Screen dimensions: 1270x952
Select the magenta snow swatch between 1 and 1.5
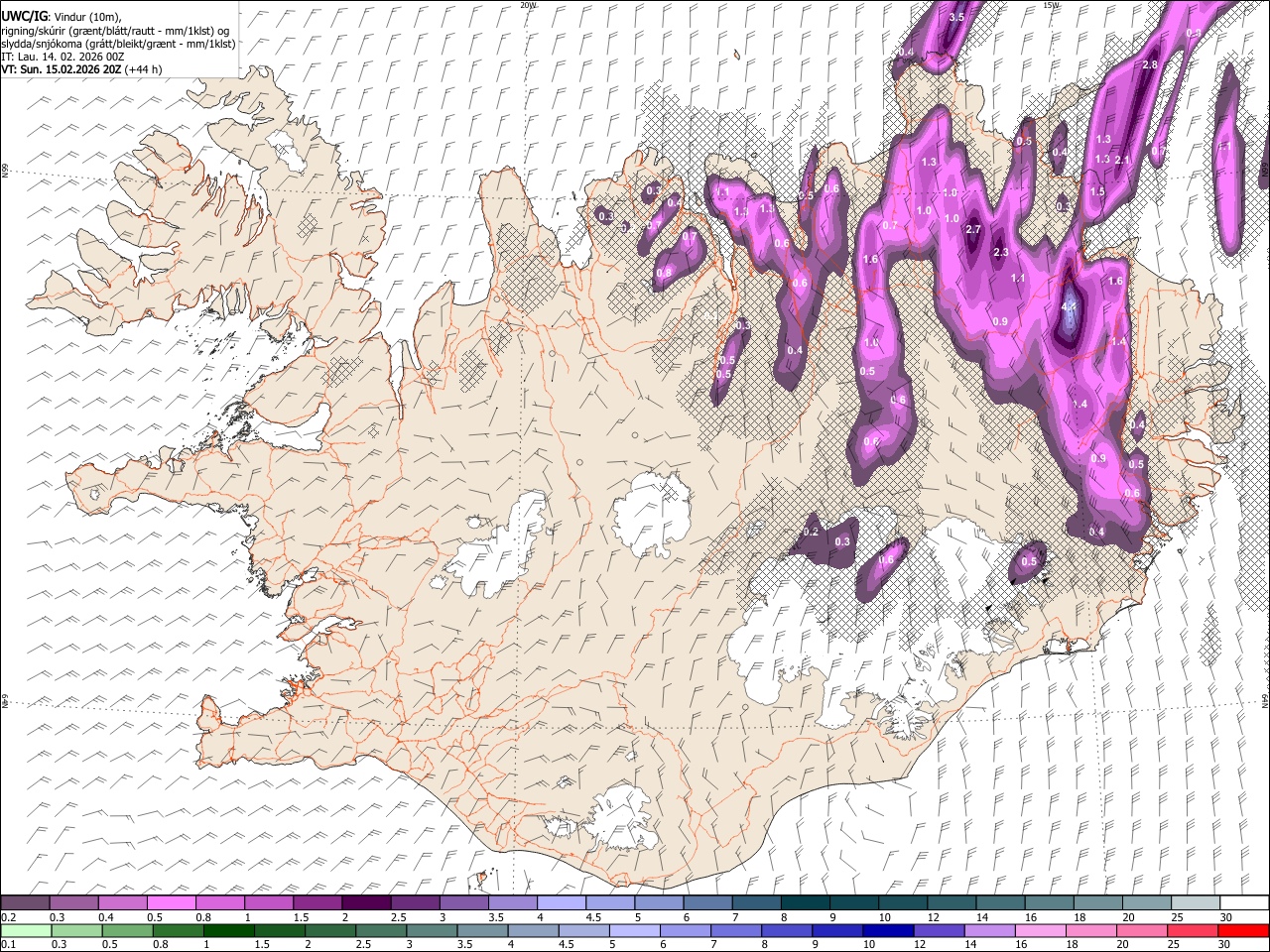269,903
